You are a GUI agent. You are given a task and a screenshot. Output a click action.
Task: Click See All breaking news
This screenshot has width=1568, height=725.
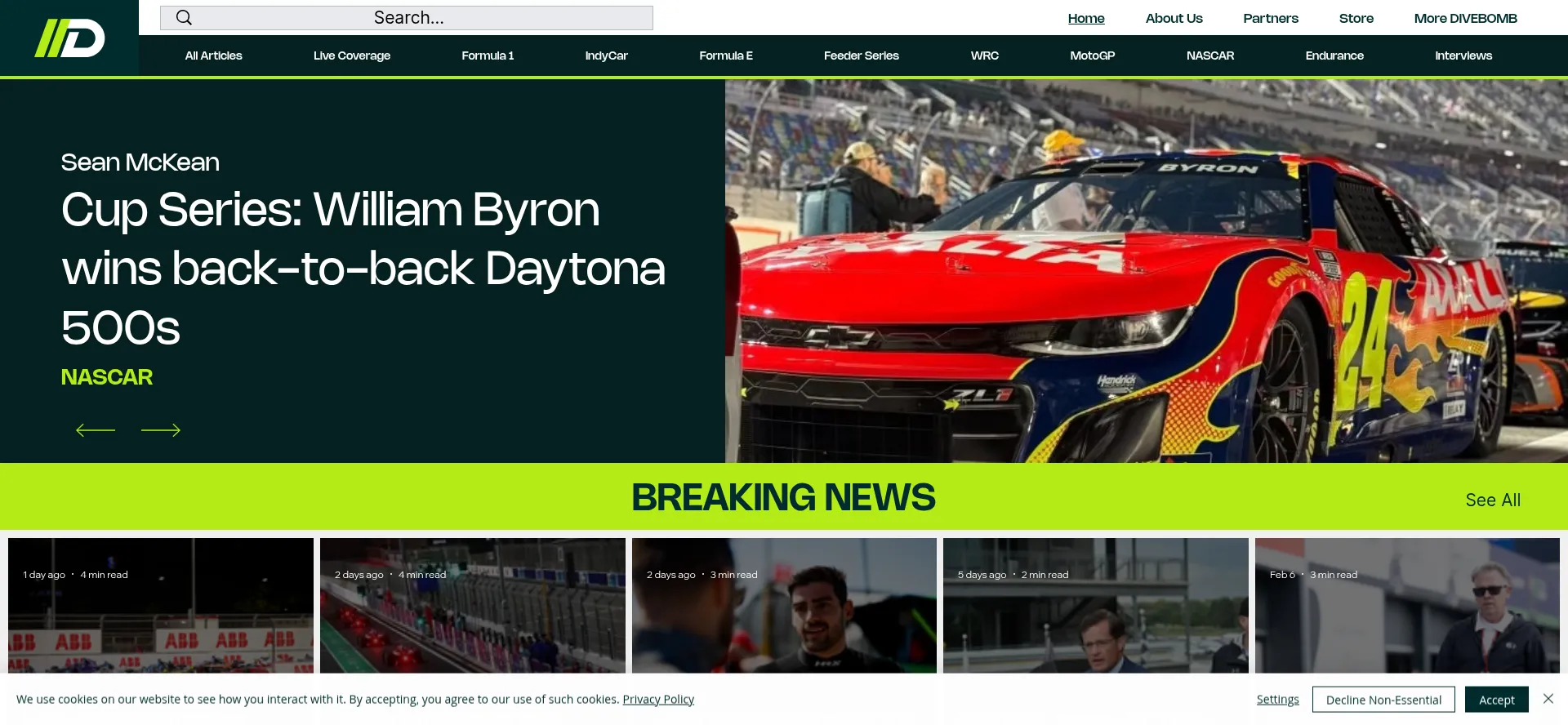click(x=1493, y=500)
